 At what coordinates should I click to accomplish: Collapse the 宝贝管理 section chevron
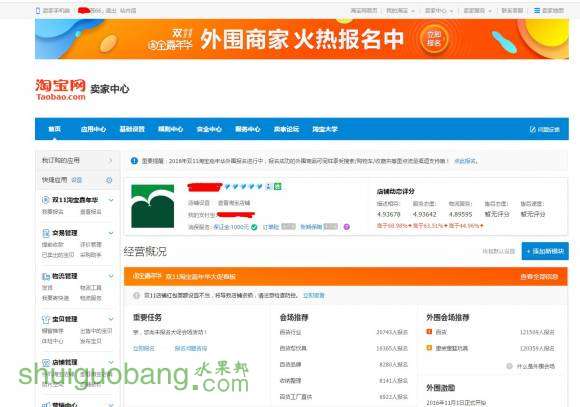point(111,319)
